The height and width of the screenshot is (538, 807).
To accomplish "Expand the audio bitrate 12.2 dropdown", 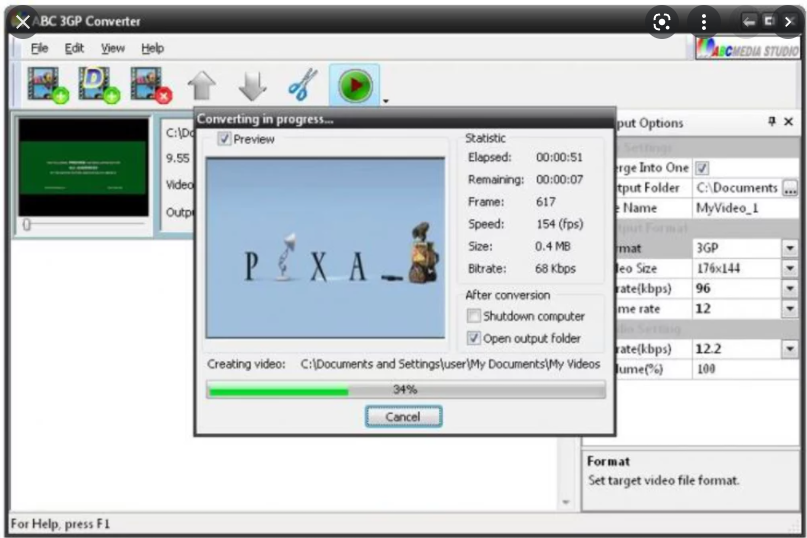I will click(790, 349).
